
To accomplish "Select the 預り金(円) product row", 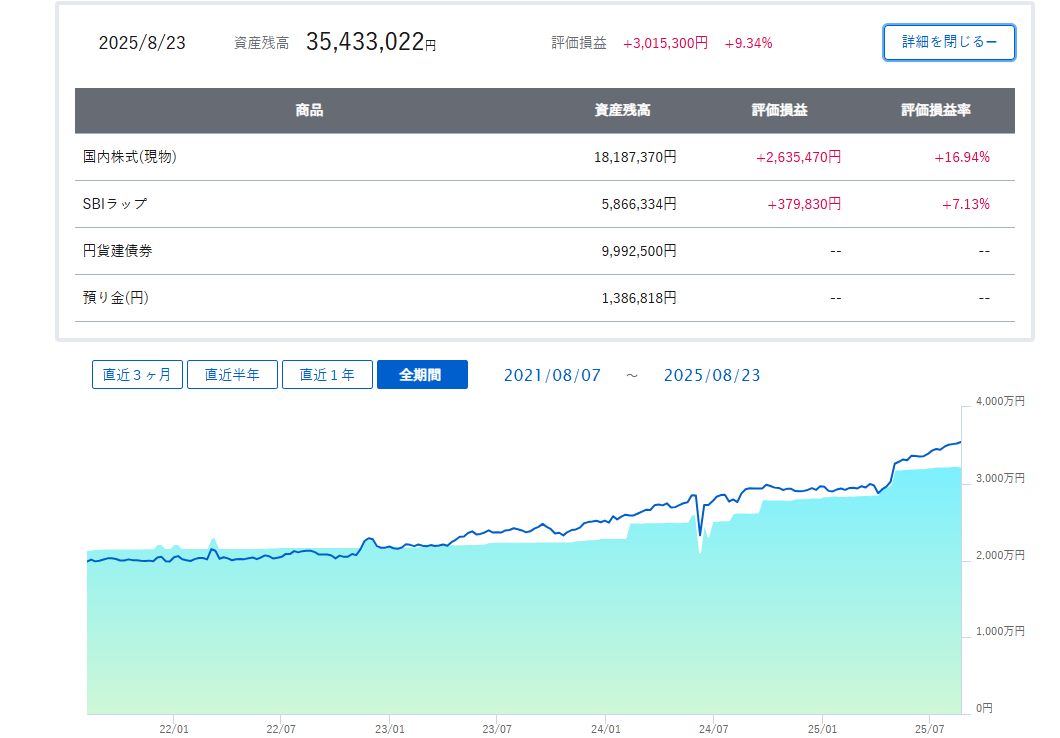I will (115, 298).
